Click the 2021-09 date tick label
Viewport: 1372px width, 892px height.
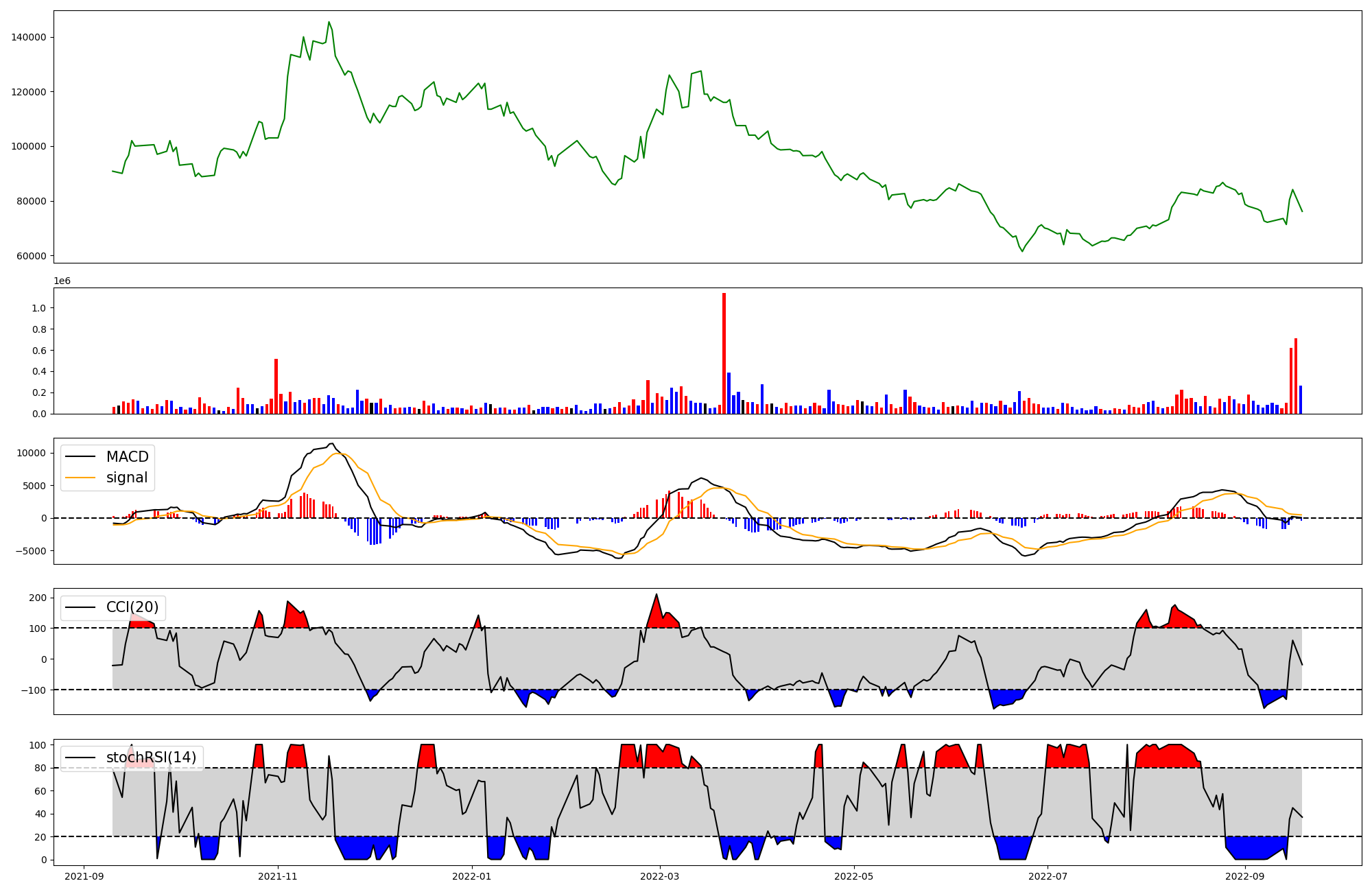[x=84, y=876]
